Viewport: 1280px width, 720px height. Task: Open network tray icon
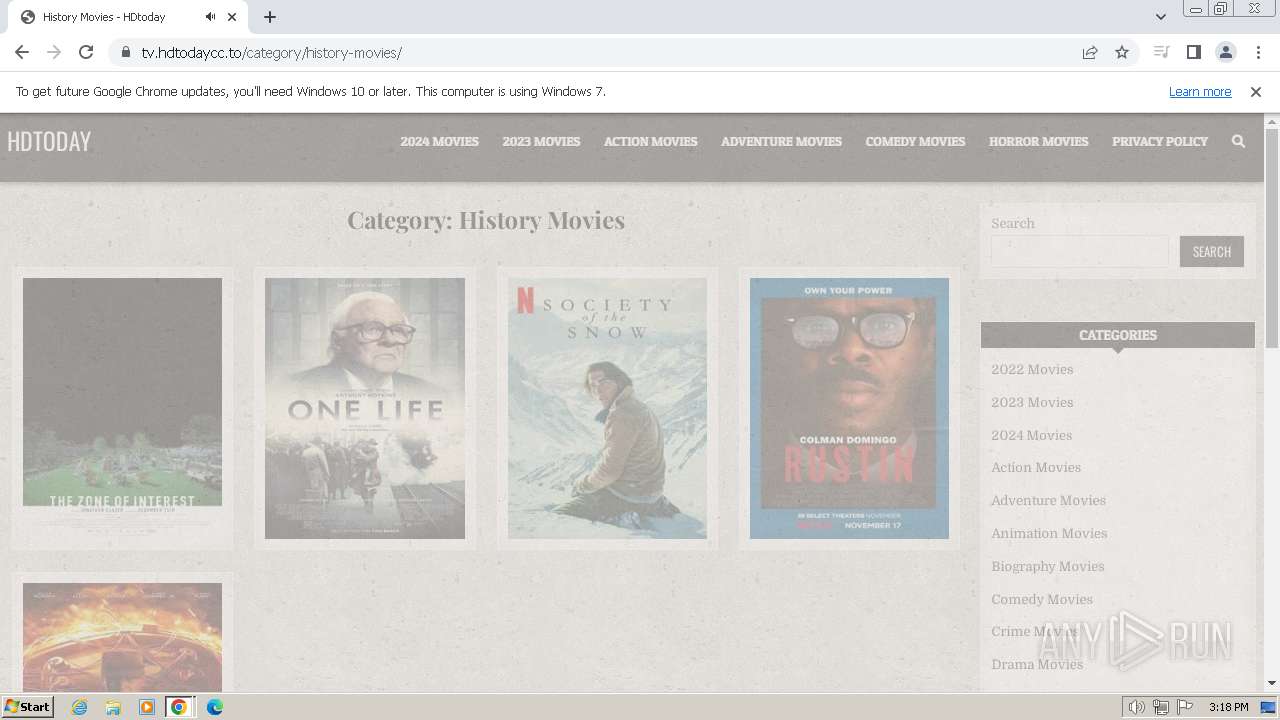1161,707
